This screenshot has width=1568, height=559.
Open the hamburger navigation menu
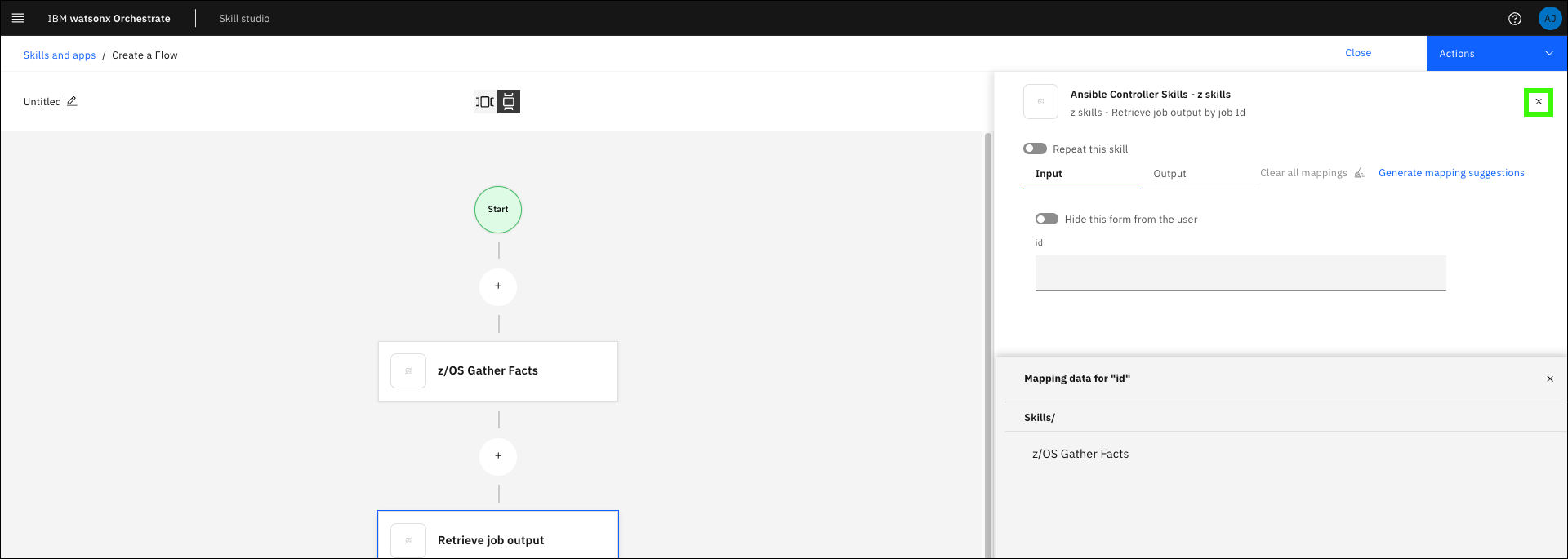coord(18,18)
